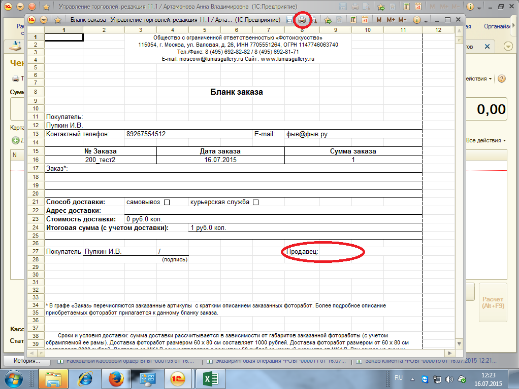Screen dimensions: 519x389
Task: Click the back navigation arrow in the Бланк заказа window
Action: [44, 20]
